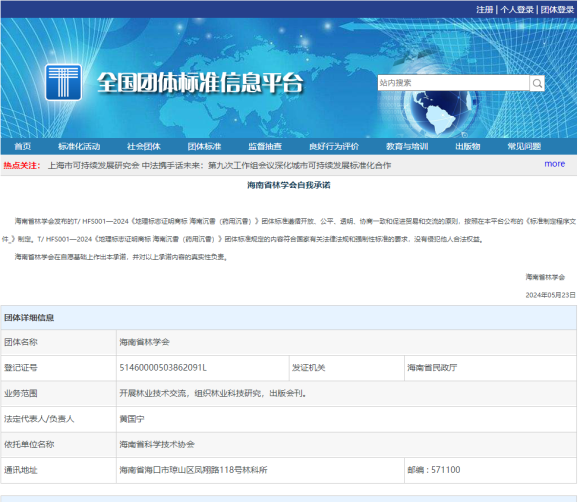Click the 全国团体标准信息平台 banner title
The image size is (580, 502).
[200, 82]
